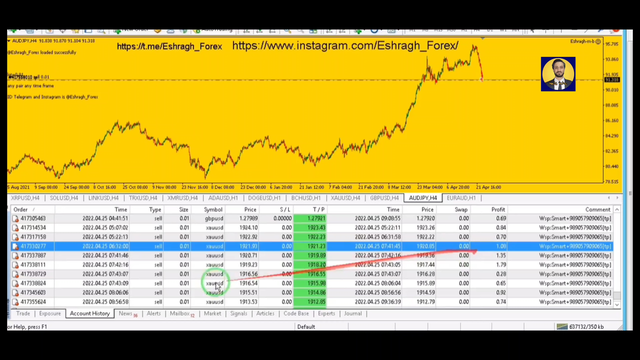Click the order icon for 417337887
Screen dimensions: 640x360
[15, 256]
